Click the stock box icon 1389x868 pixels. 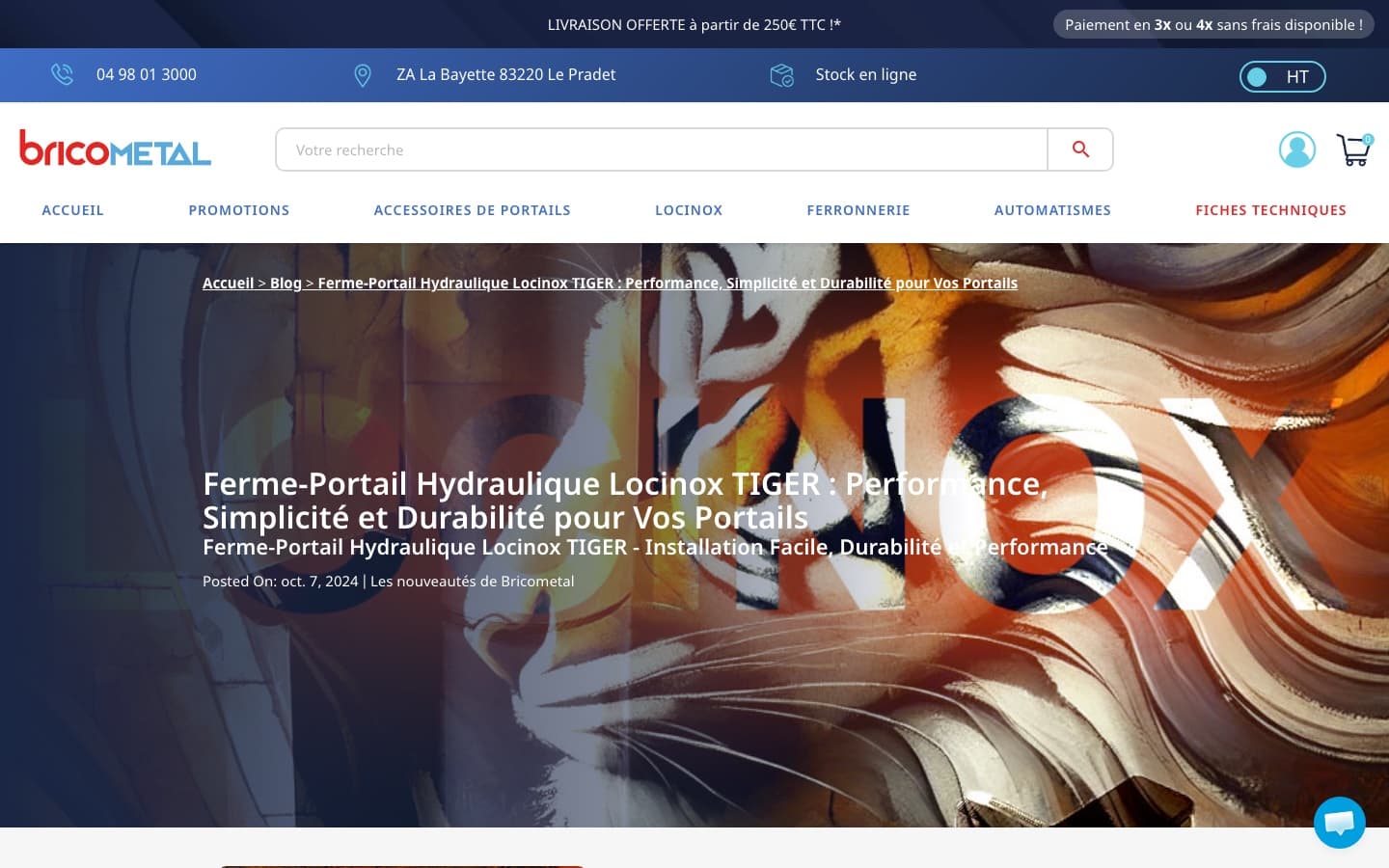pyautogui.click(x=781, y=75)
